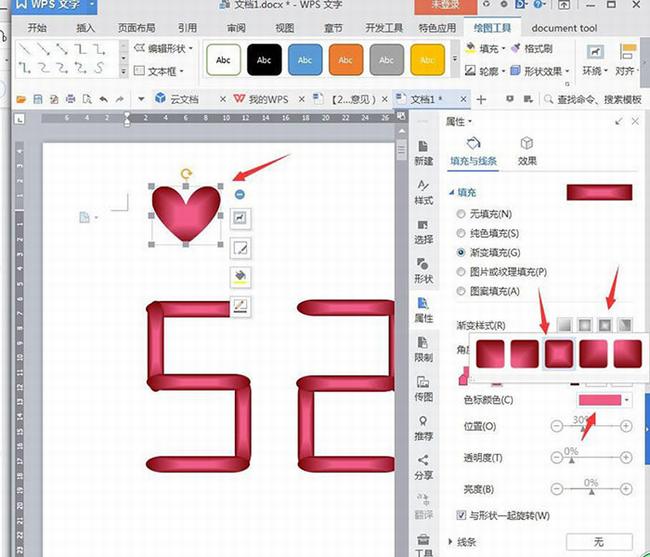Apply the orange Abc shape style

tap(346, 60)
